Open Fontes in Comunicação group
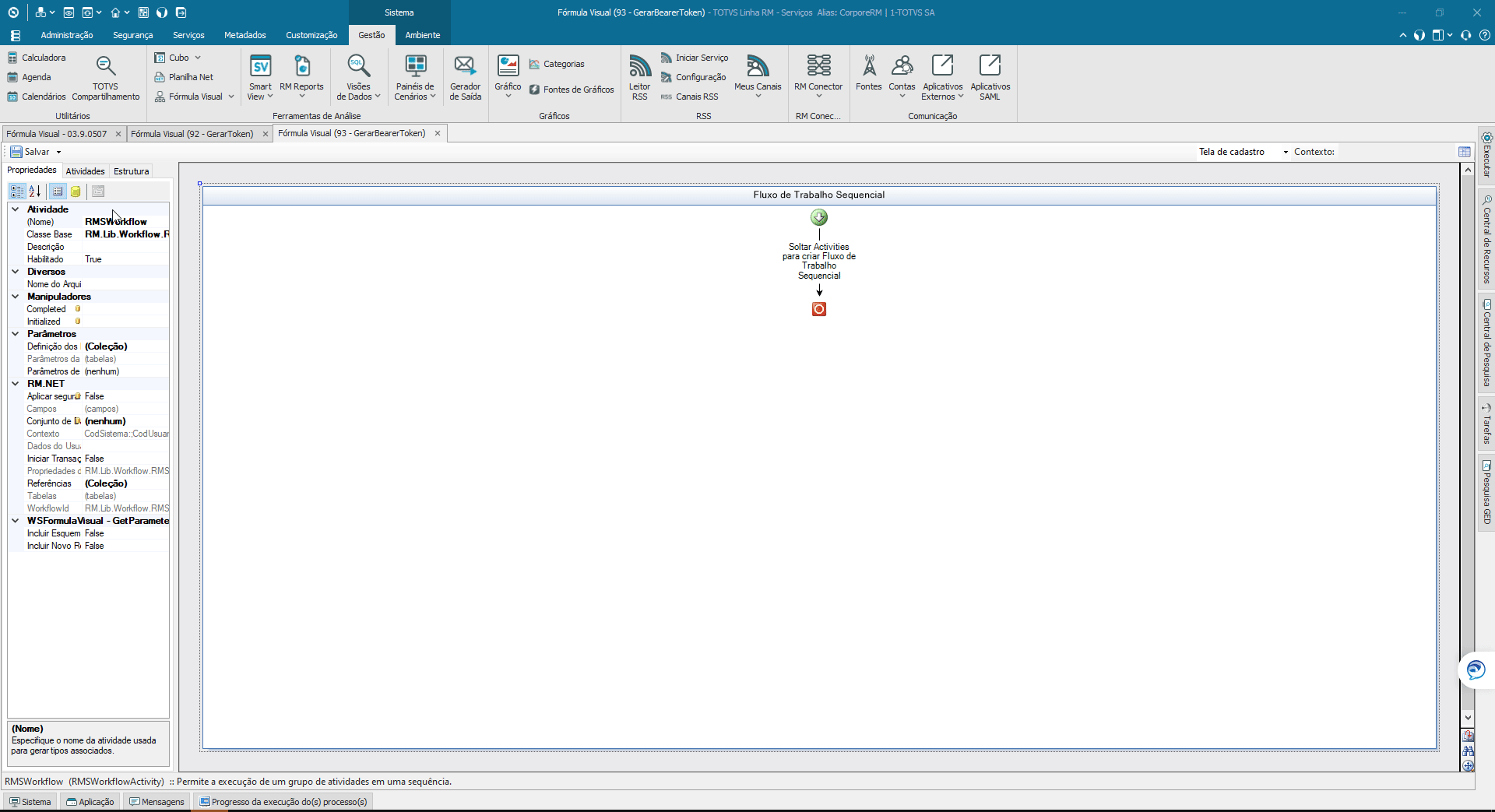 [869, 74]
